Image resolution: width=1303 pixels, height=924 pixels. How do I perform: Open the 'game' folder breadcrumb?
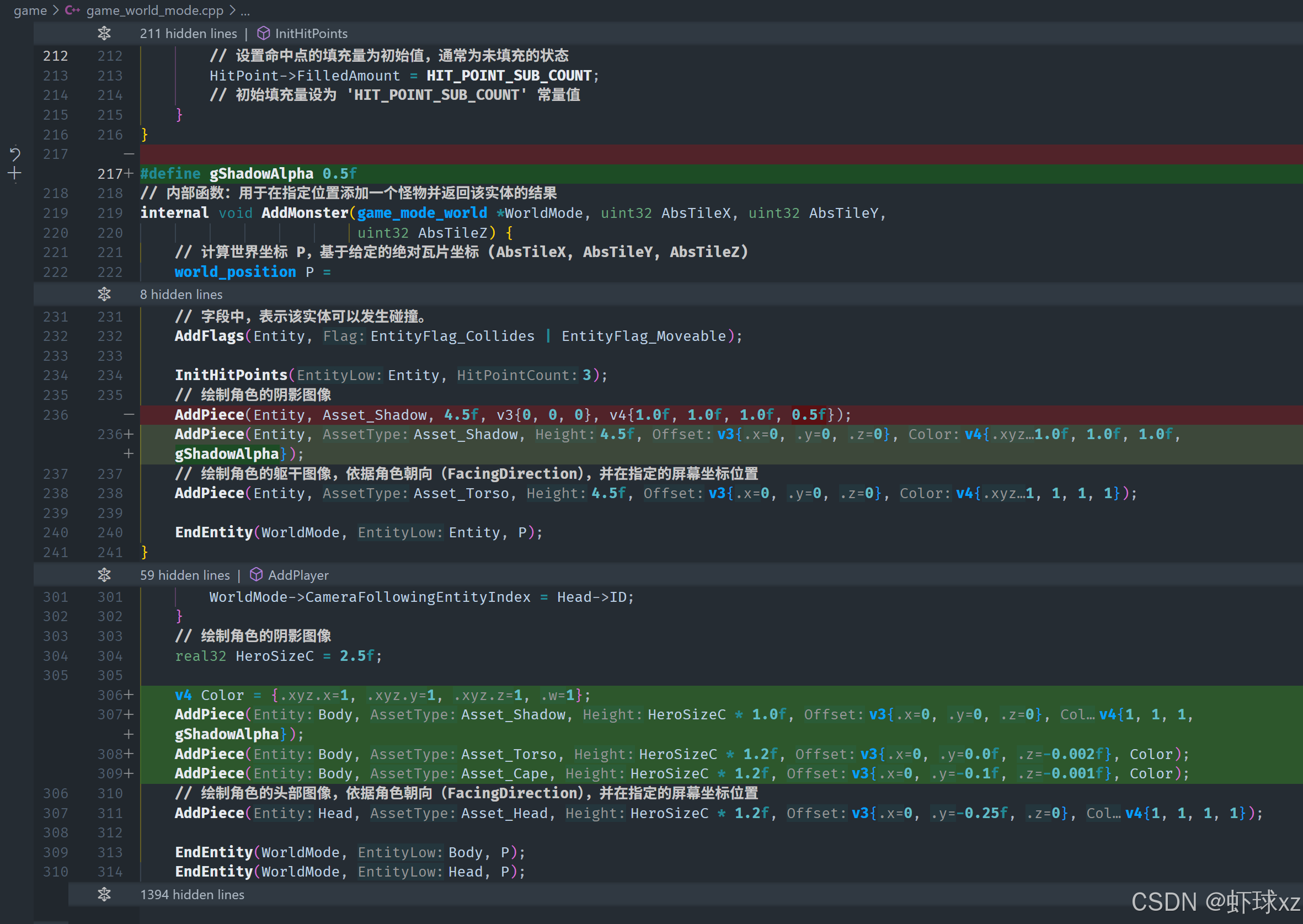[x=30, y=10]
